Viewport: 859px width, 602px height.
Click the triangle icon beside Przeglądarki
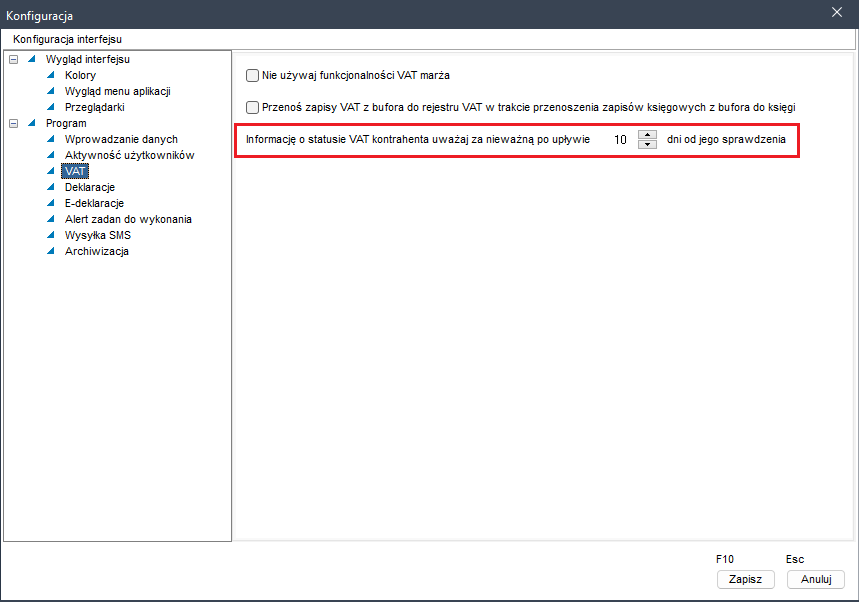point(51,107)
